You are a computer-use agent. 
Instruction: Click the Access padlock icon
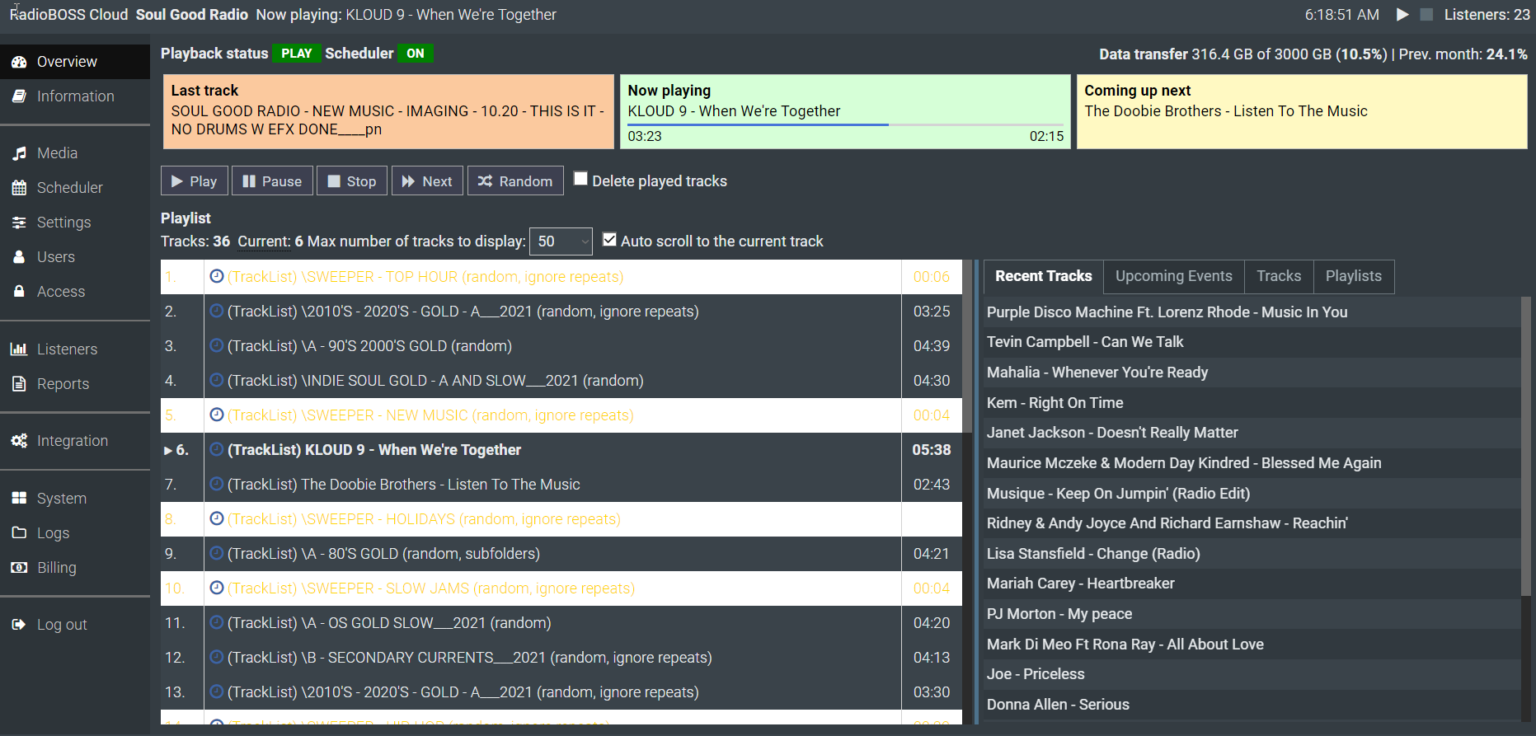(20, 291)
